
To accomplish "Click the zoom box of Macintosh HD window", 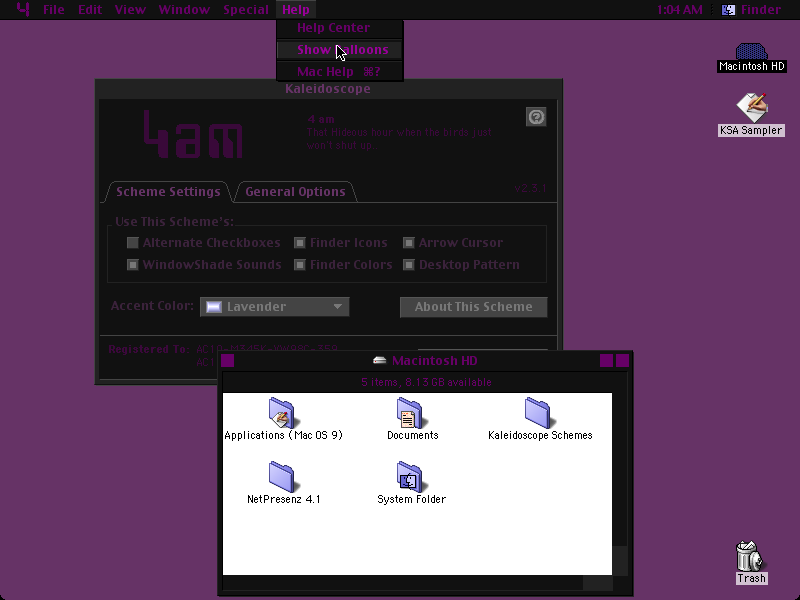I will [x=607, y=361].
